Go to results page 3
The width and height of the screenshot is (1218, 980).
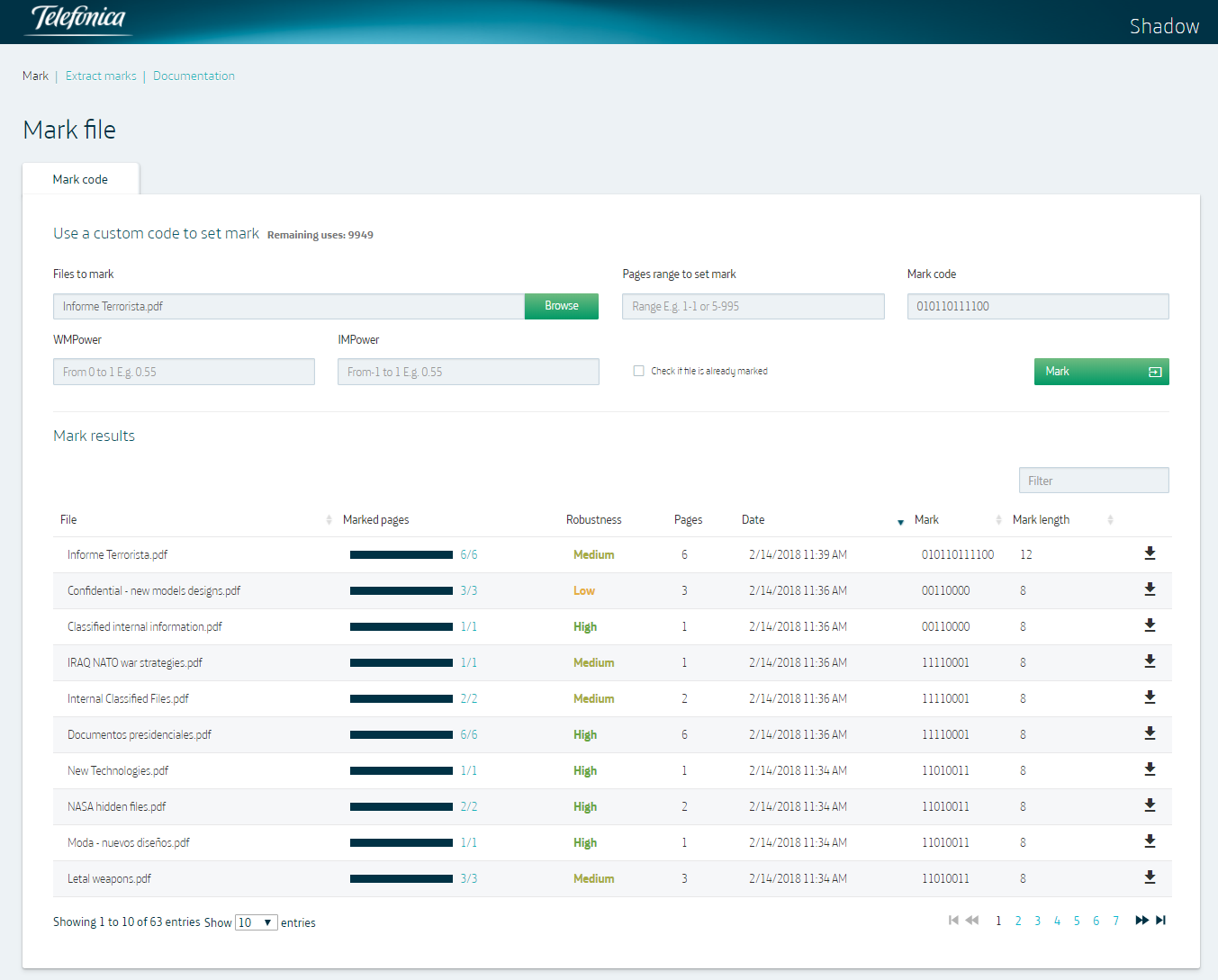point(1037,921)
